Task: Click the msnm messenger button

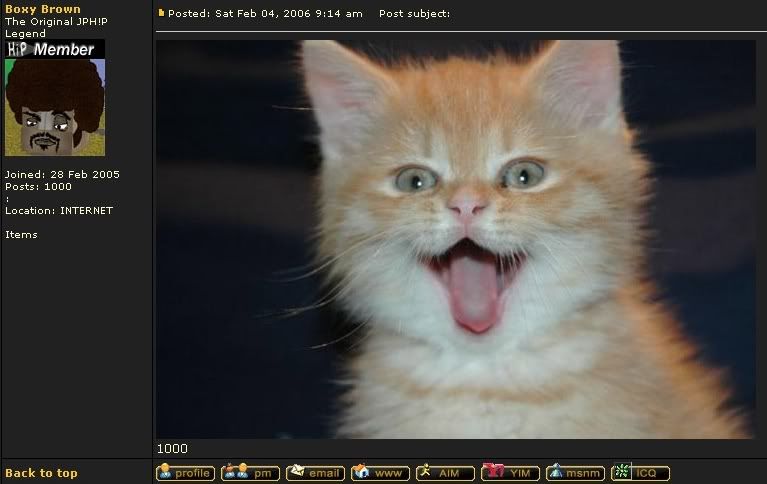Action: 576,473
